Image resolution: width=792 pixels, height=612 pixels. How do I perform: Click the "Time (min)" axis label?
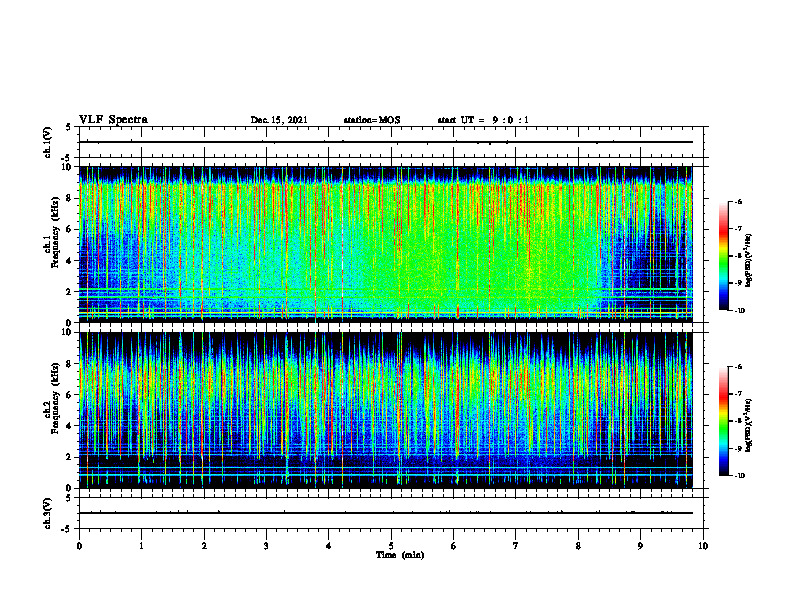coord(400,555)
